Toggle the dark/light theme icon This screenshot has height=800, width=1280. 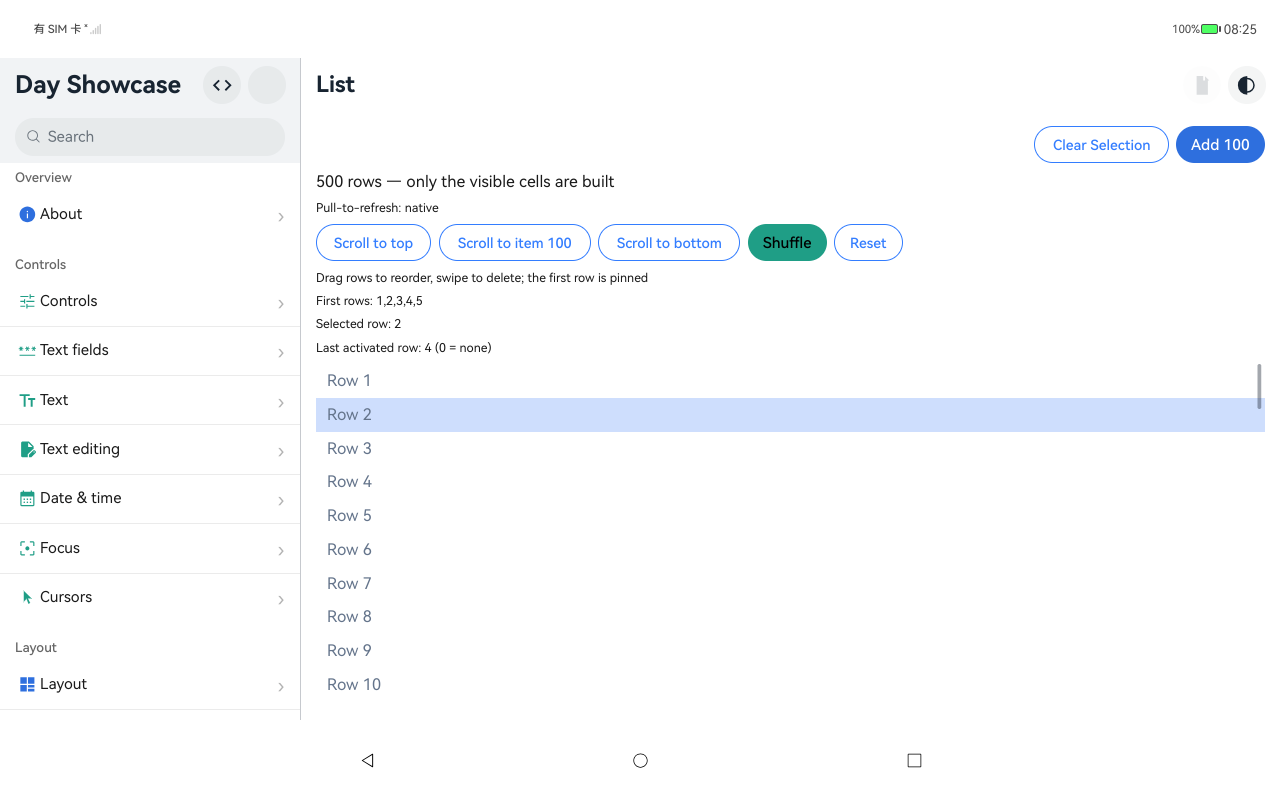pyautogui.click(x=1246, y=85)
